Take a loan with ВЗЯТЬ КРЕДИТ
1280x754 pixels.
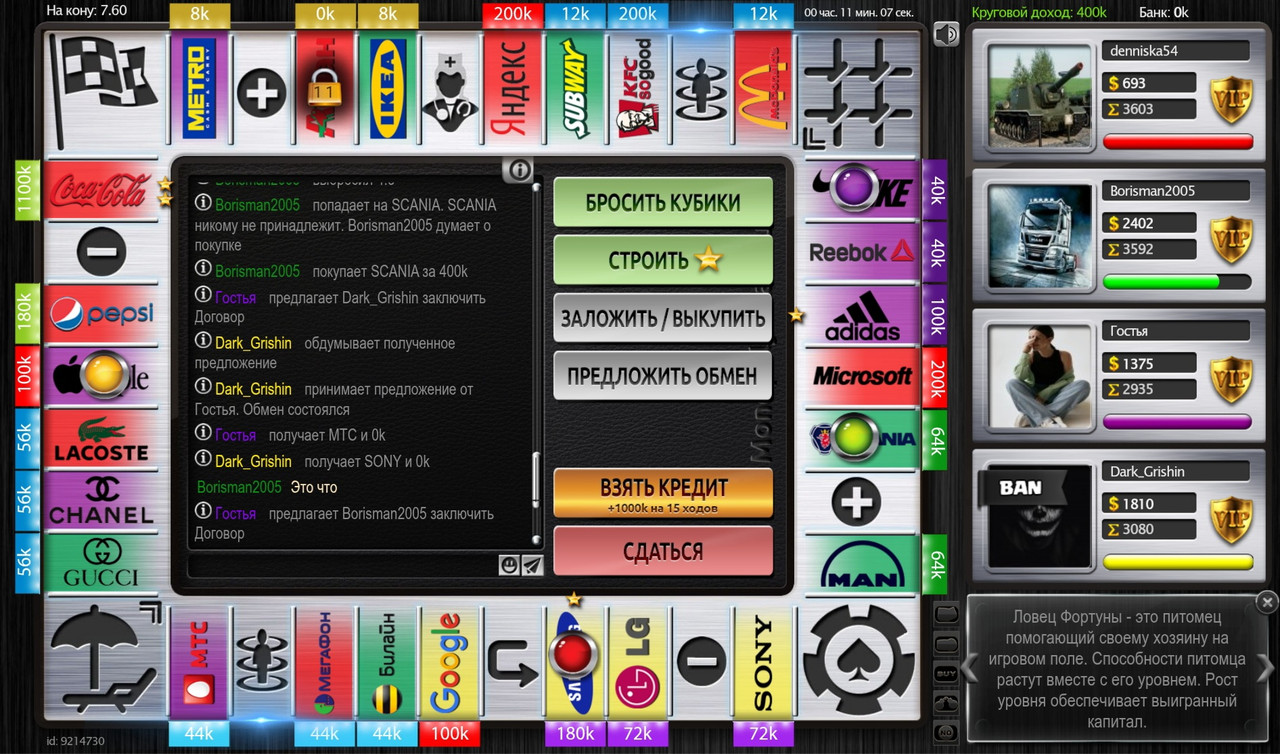pyautogui.click(x=663, y=493)
